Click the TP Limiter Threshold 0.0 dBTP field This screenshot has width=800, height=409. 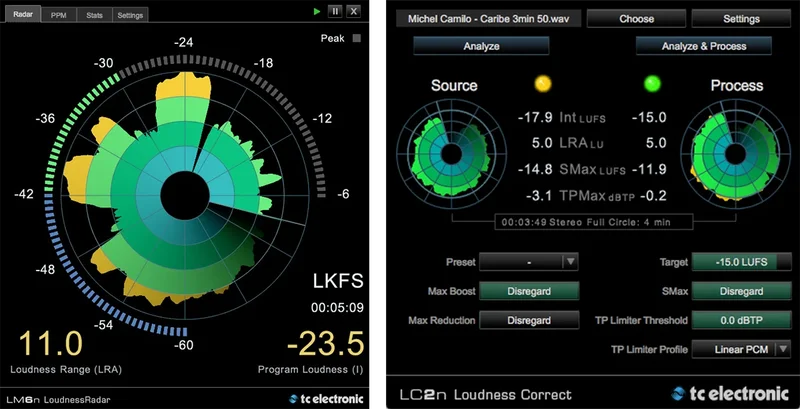741,320
